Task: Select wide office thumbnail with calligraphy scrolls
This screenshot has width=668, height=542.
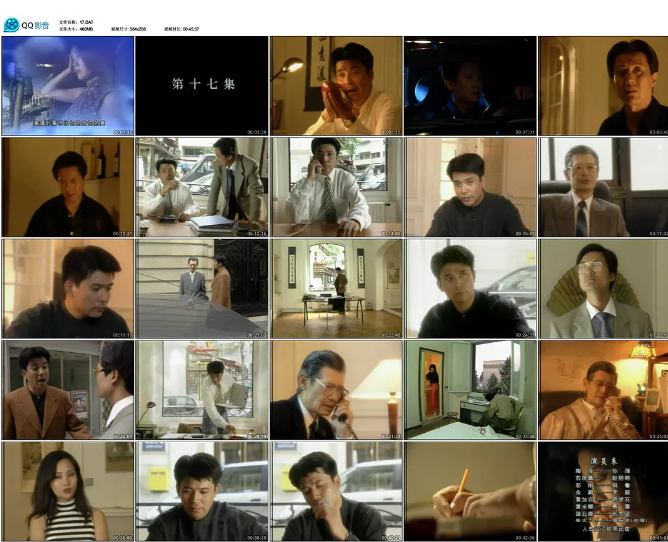Action: (x=336, y=289)
